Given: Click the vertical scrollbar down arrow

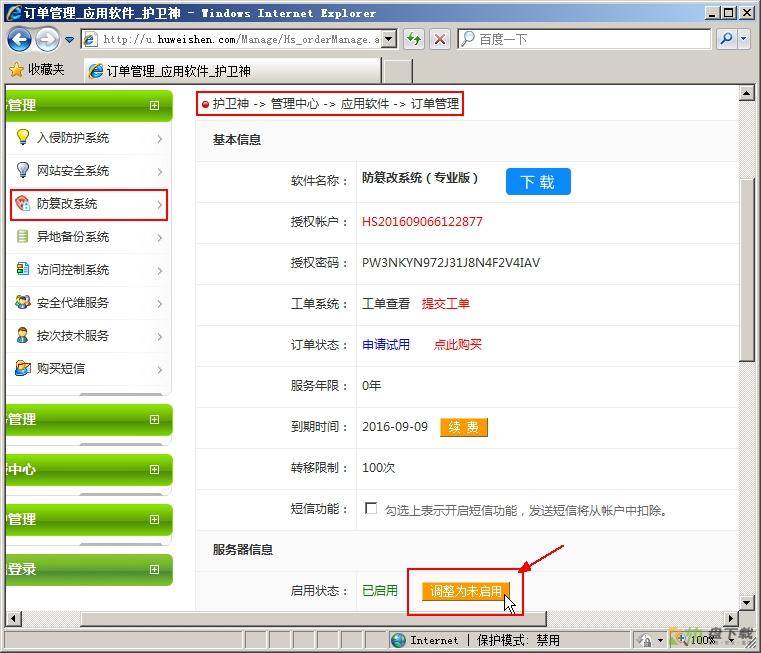Looking at the screenshot, I should pos(746,603).
